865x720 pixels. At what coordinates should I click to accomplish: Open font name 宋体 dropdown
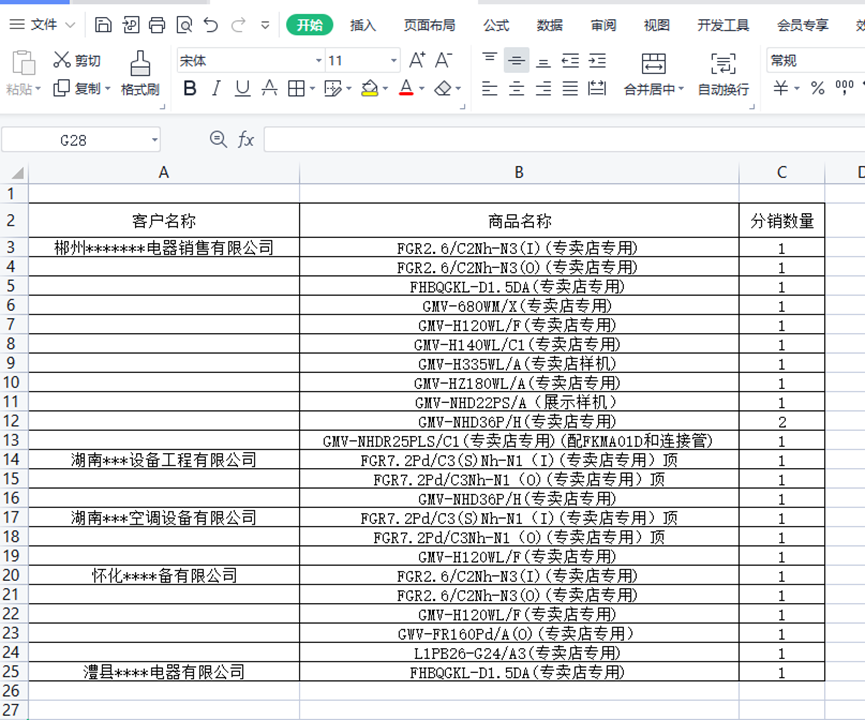pyautogui.click(x=319, y=60)
